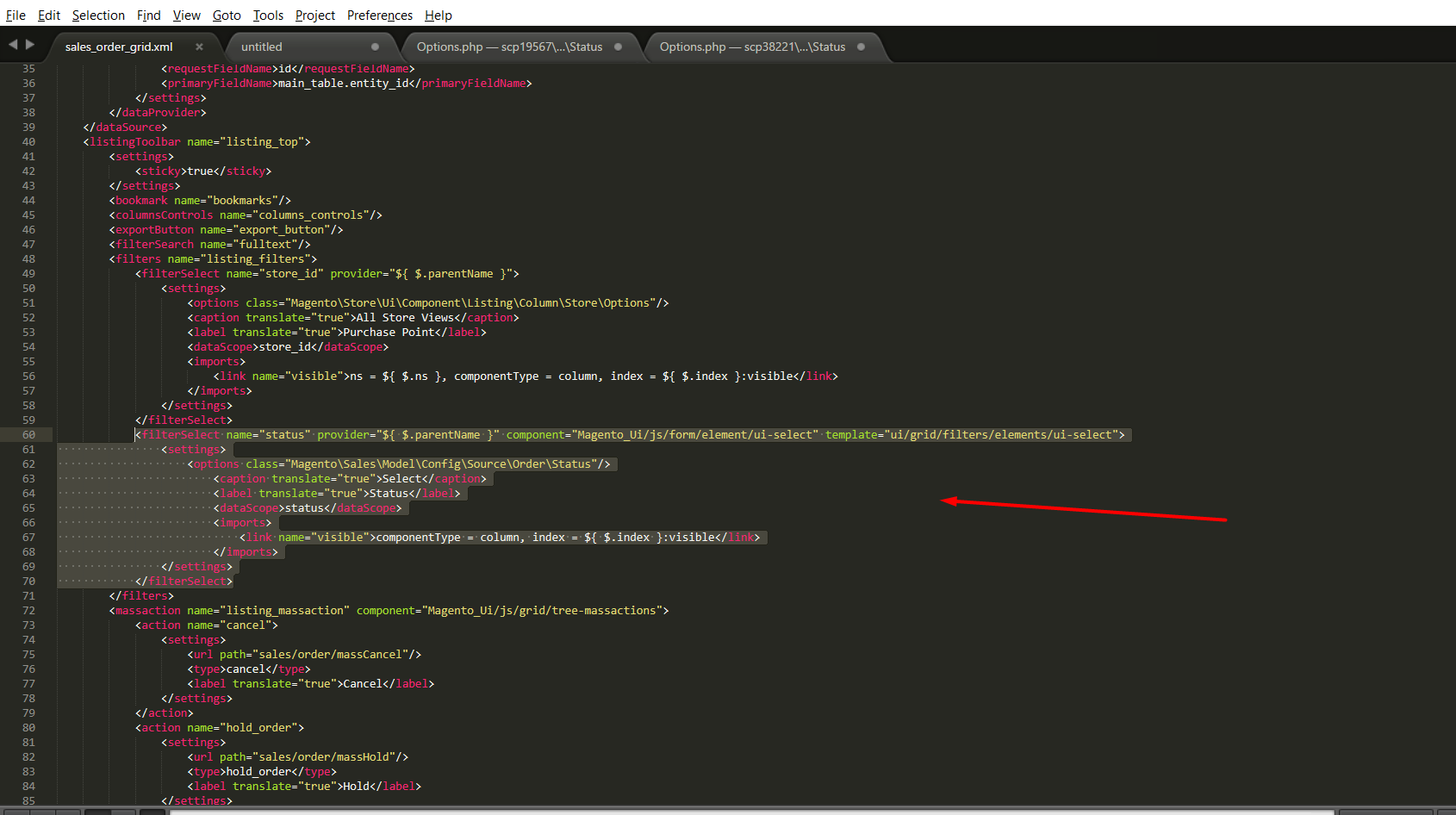Image resolution: width=1456 pixels, height=815 pixels.
Task: Click line number 60 in the gutter
Action: 28,434
